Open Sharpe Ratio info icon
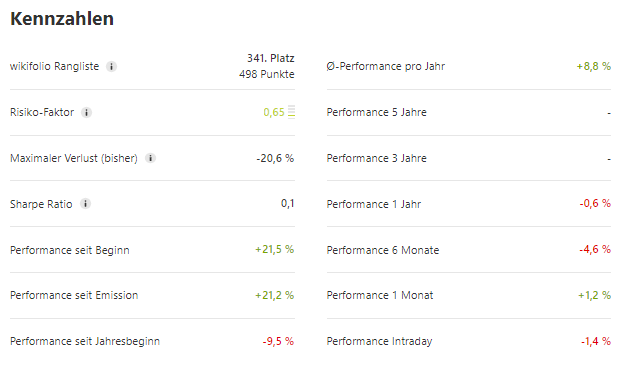The height and width of the screenshot is (375, 634). (85, 203)
